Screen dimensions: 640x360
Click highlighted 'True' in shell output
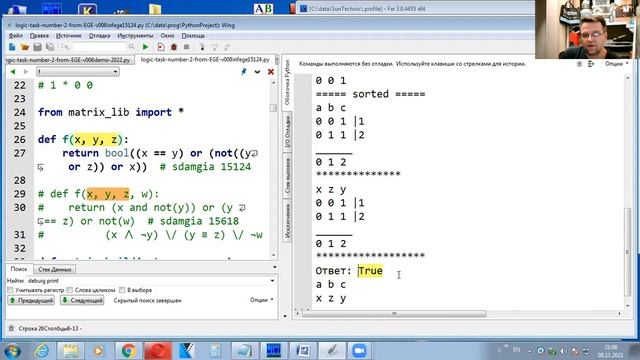(x=370, y=271)
